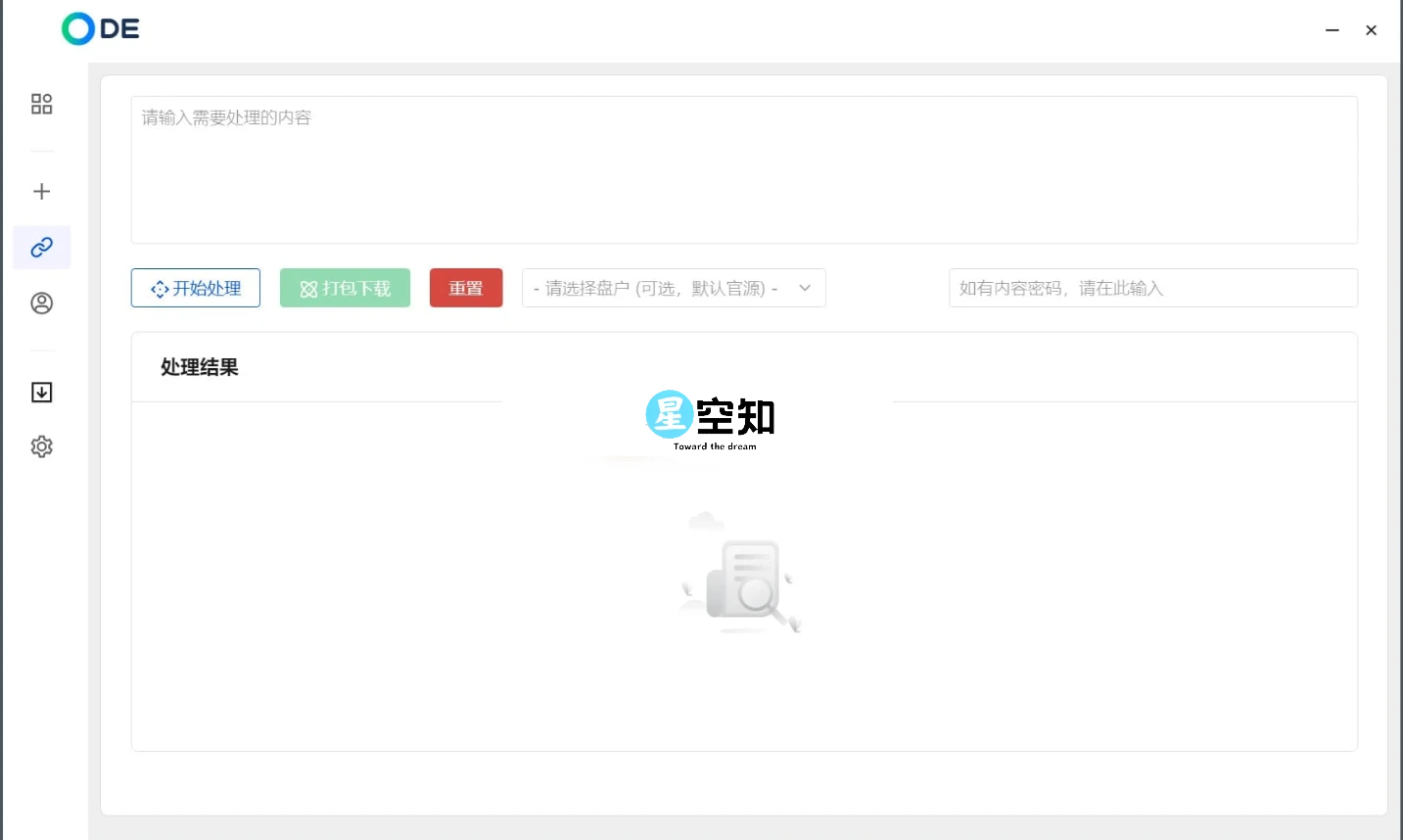Switch to the highlighted link tab in sidebar
Image resolution: width=1403 pixels, height=840 pixels.
tap(41, 247)
